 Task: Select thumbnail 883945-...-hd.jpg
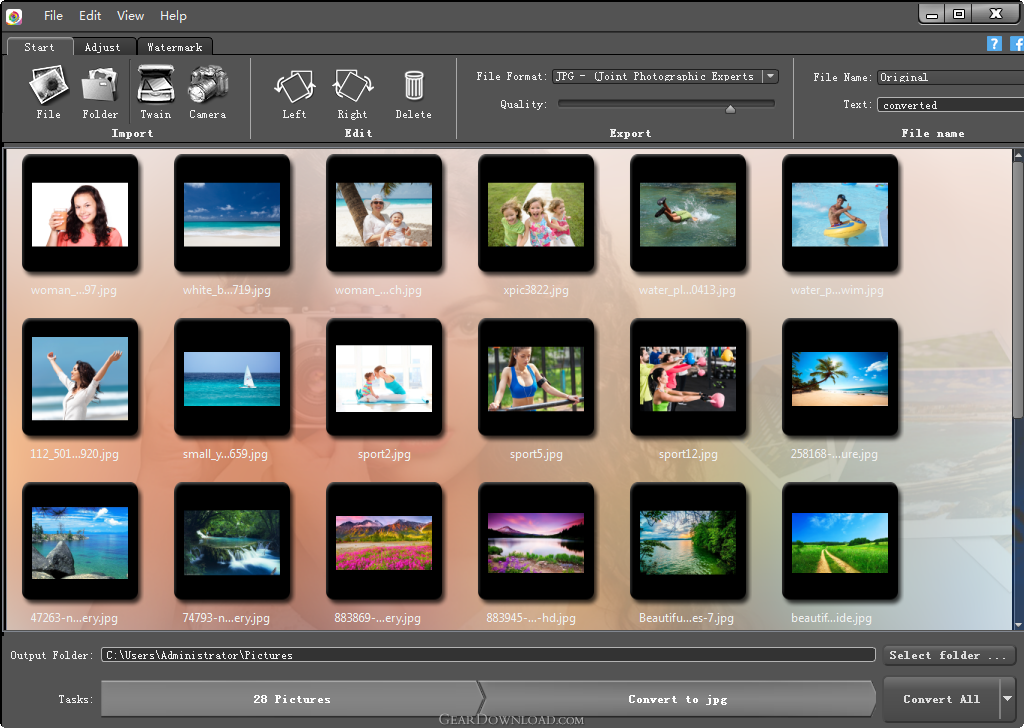click(x=536, y=542)
